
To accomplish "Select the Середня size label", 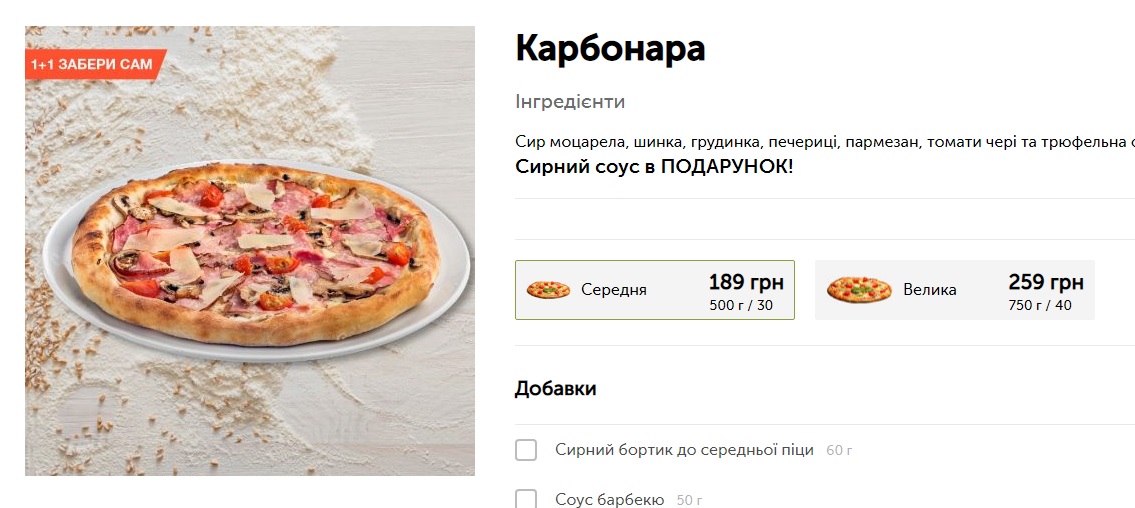I will point(614,290).
